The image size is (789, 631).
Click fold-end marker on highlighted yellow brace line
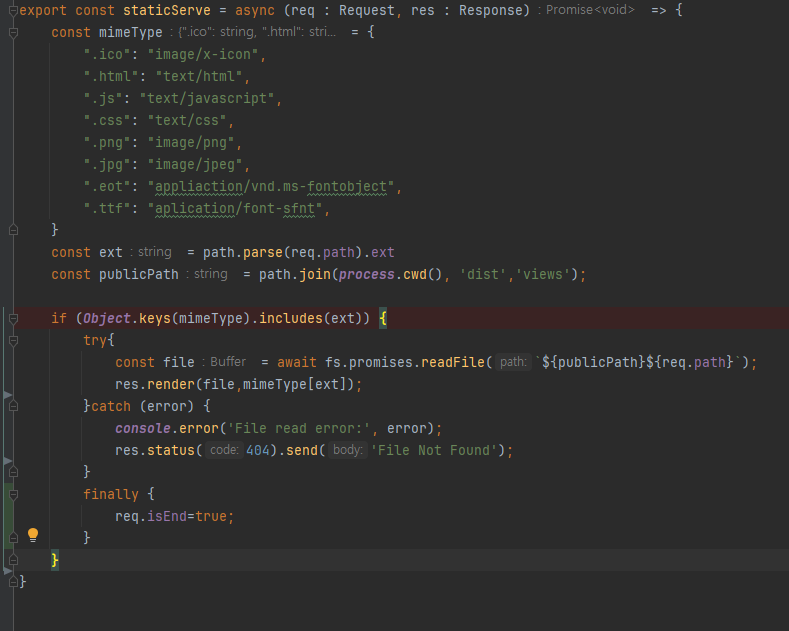click(14, 560)
